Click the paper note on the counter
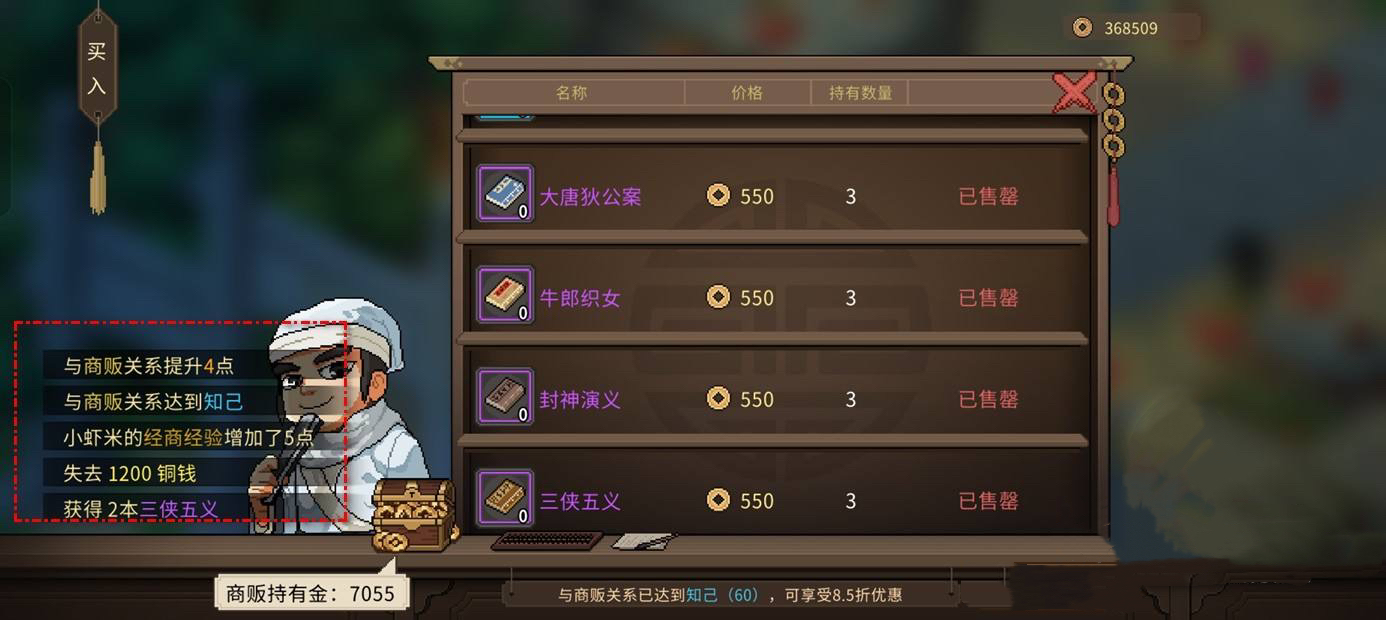 point(643,541)
